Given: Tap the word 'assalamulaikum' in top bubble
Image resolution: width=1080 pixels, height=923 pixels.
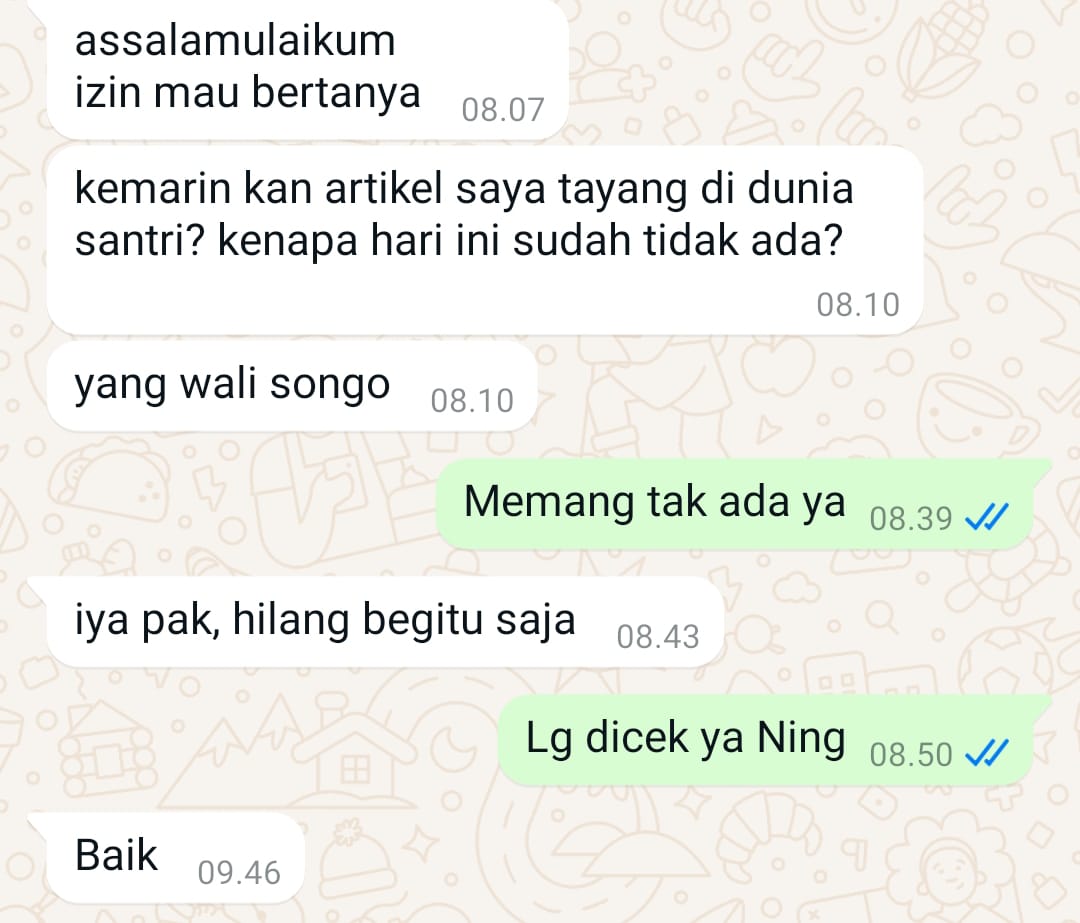Looking at the screenshot, I should 235,41.
